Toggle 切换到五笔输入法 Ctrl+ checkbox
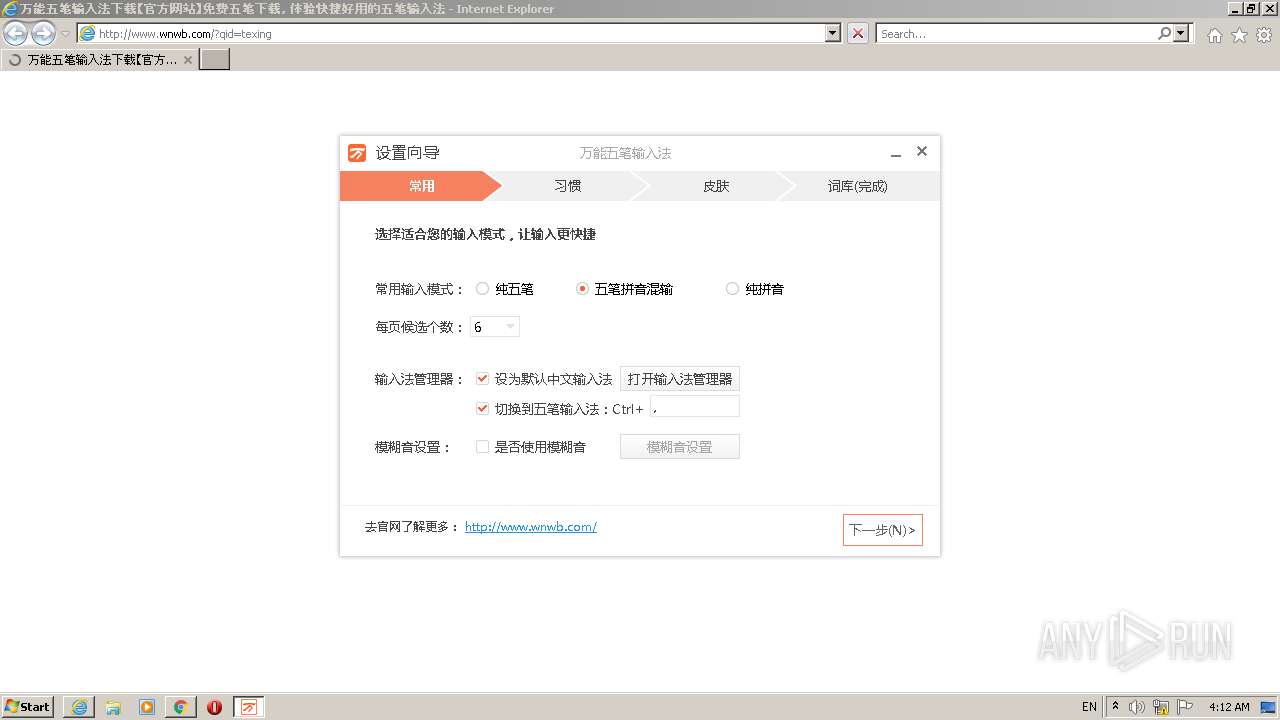Viewport: 1280px width, 720px height. [x=482, y=408]
